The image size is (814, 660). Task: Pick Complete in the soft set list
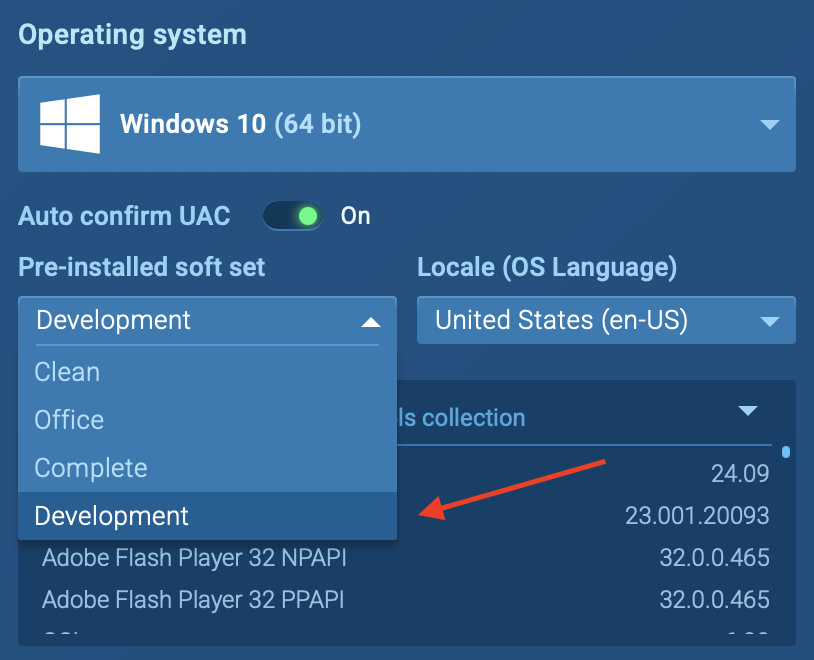coord(91,468)
